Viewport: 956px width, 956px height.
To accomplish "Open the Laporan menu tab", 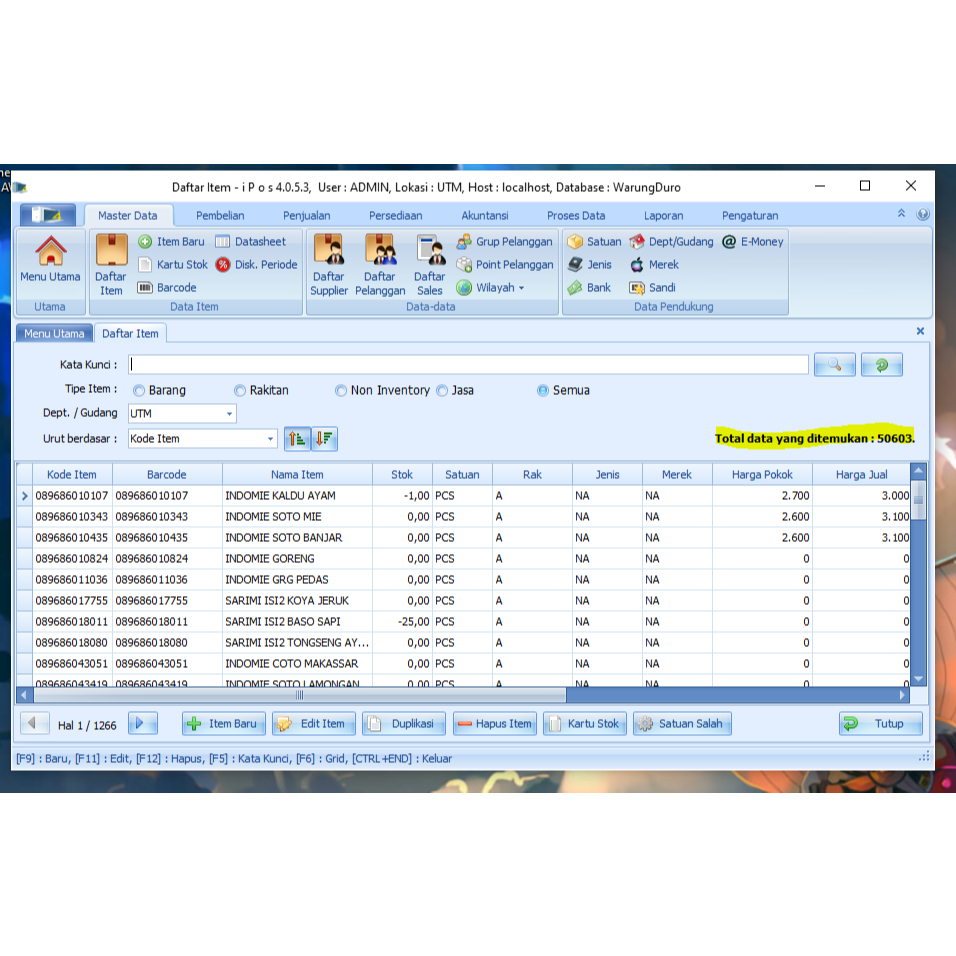I will pos(663,214).
